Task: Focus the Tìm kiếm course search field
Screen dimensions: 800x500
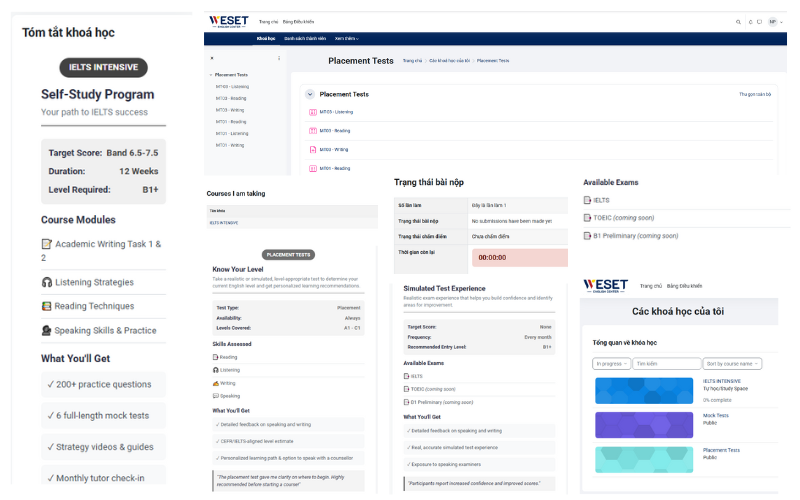Action: coord(667,364)
